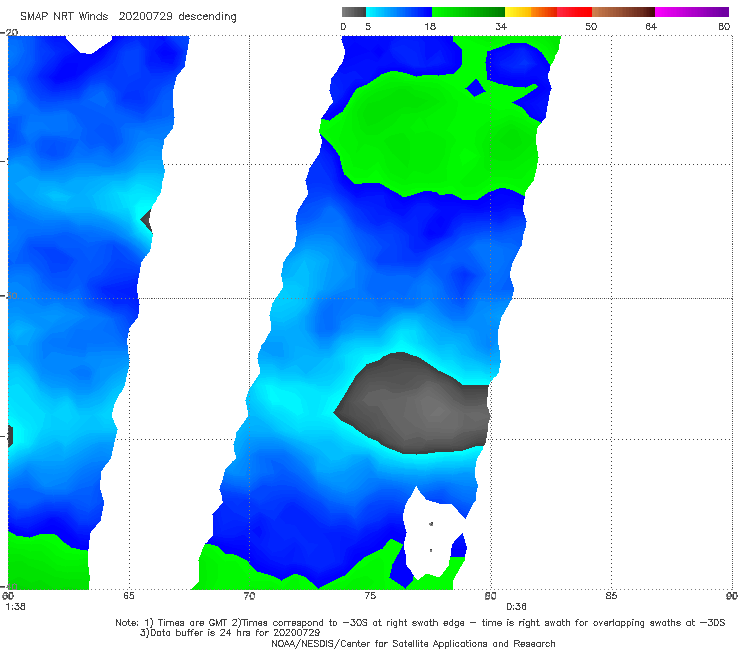
Task: Click the latitude label "-40"
Action: (x=9, y=586)
